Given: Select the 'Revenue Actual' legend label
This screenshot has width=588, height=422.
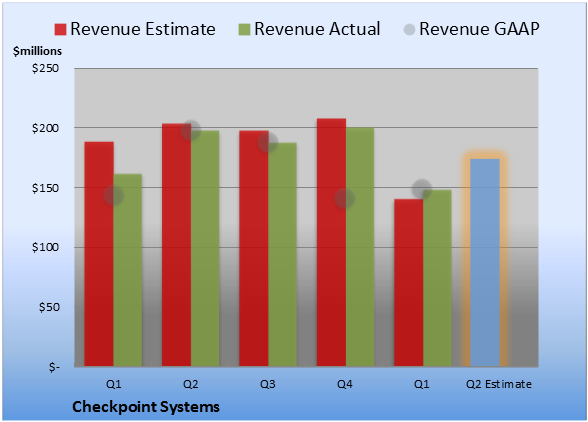Looking at the screenshot, I should pyautogui.click(x=317, y=29).
